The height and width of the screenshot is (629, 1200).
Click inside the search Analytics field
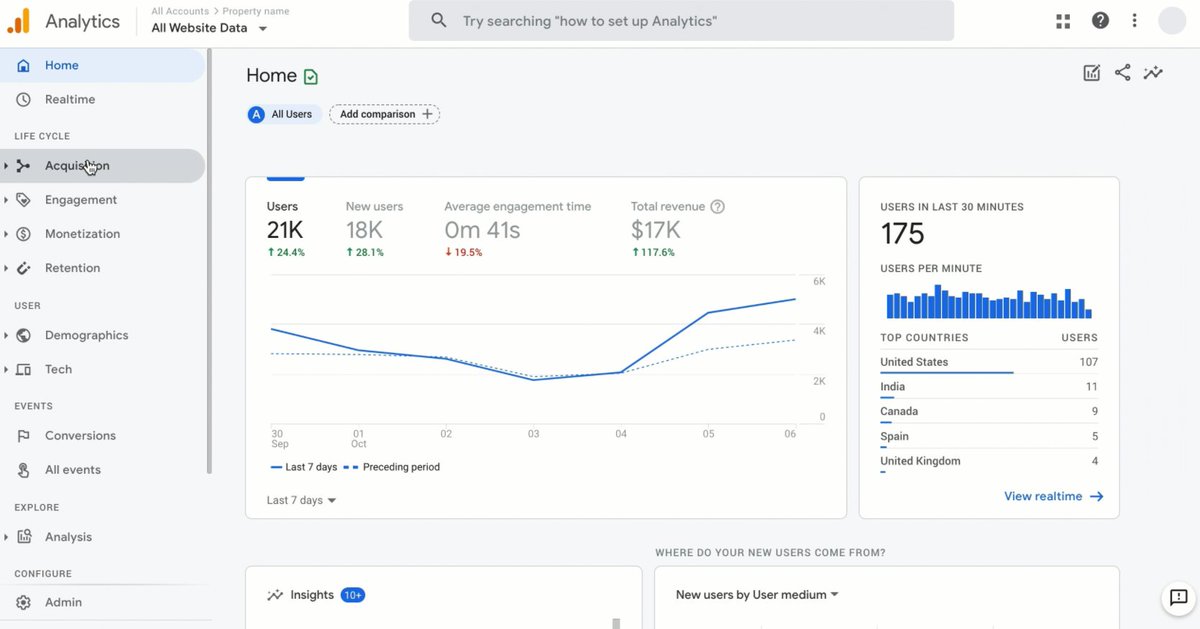680,20
